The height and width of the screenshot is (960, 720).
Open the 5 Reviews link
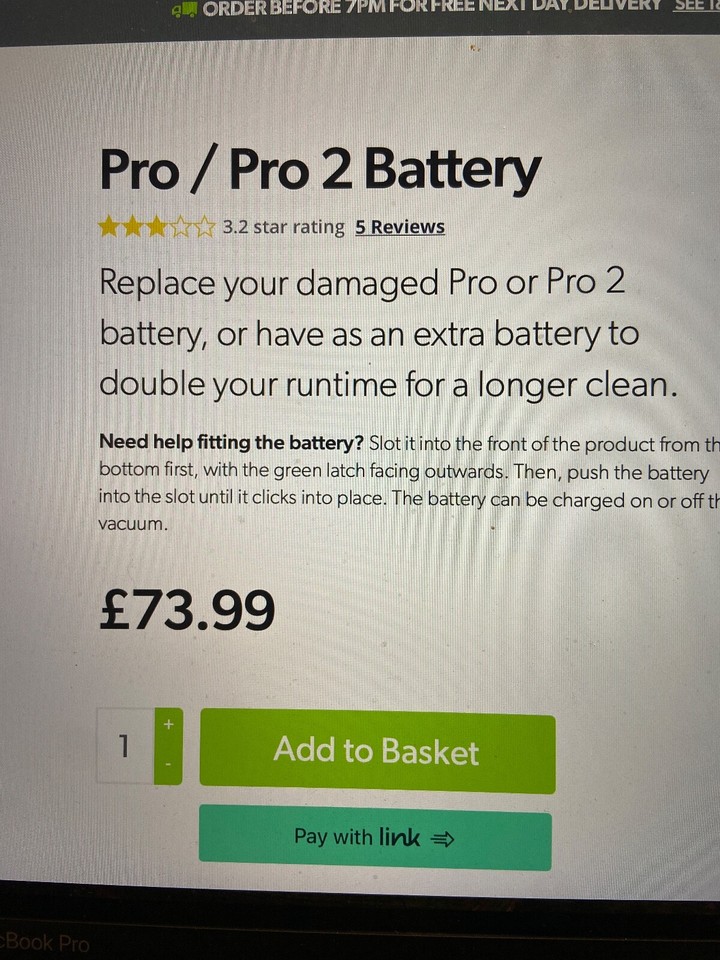point(400,227)
